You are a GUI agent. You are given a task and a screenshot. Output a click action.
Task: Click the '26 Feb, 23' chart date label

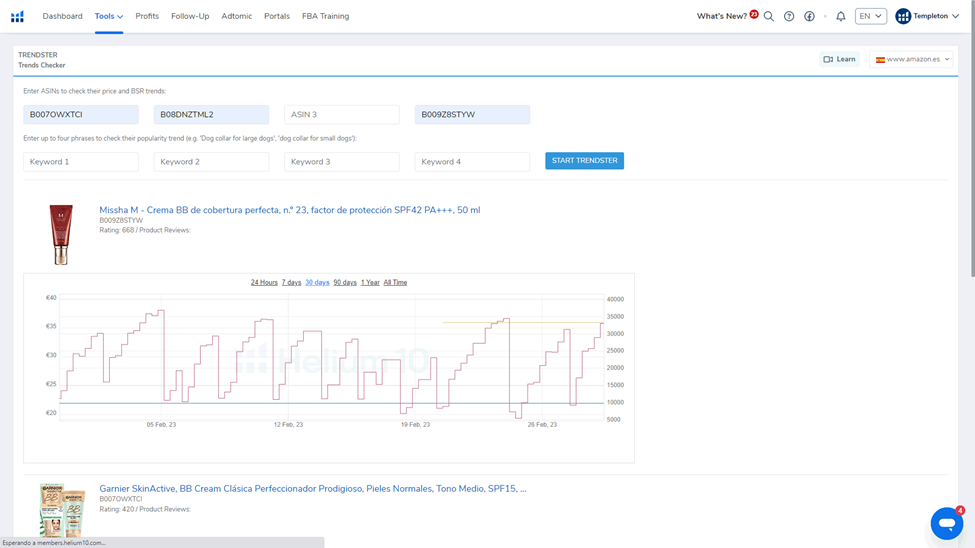[542, 425]
